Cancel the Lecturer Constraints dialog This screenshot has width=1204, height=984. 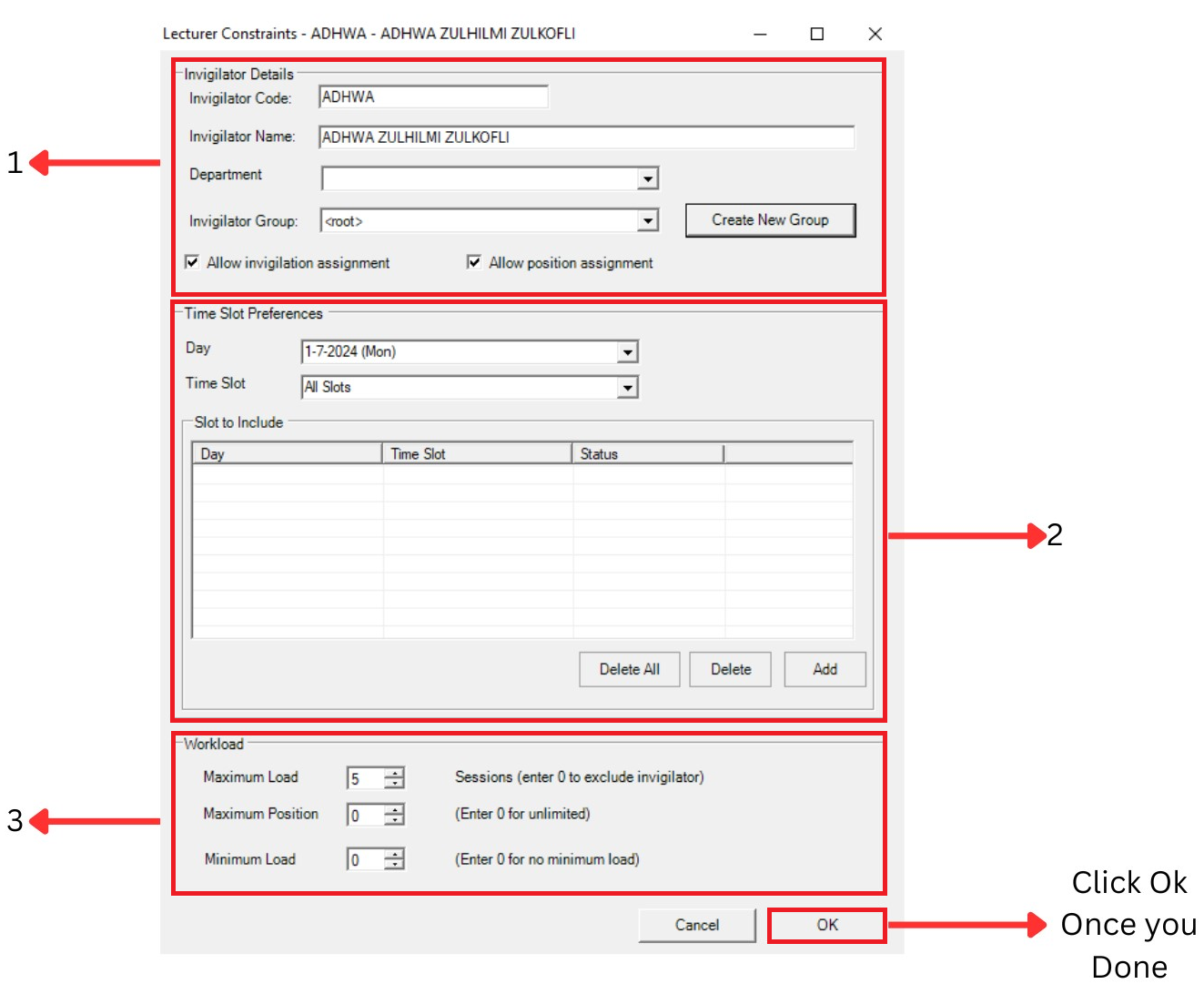click(696, 925)
